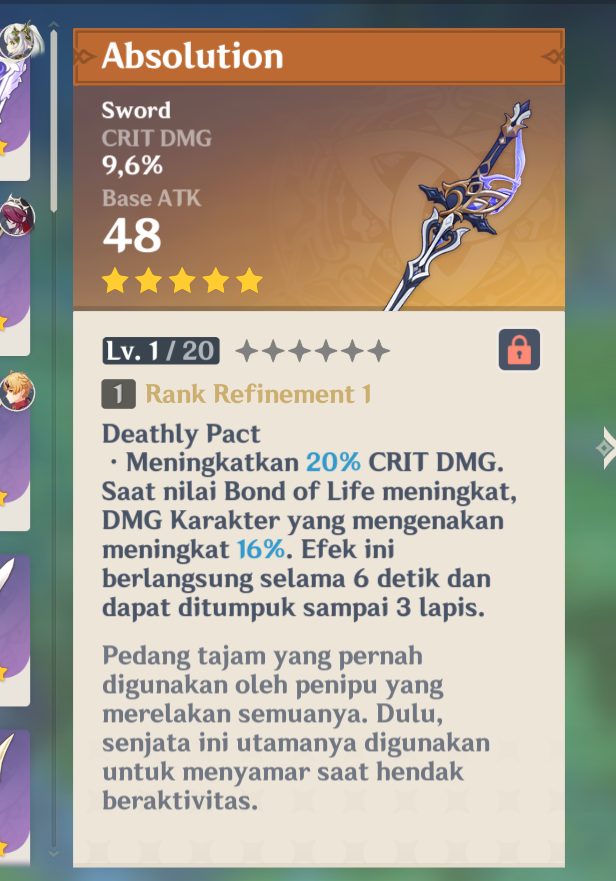The width and height of the screenshot is (616, 881).
Task: Go to next weapon with right arrow
Action: pos(605,448)
